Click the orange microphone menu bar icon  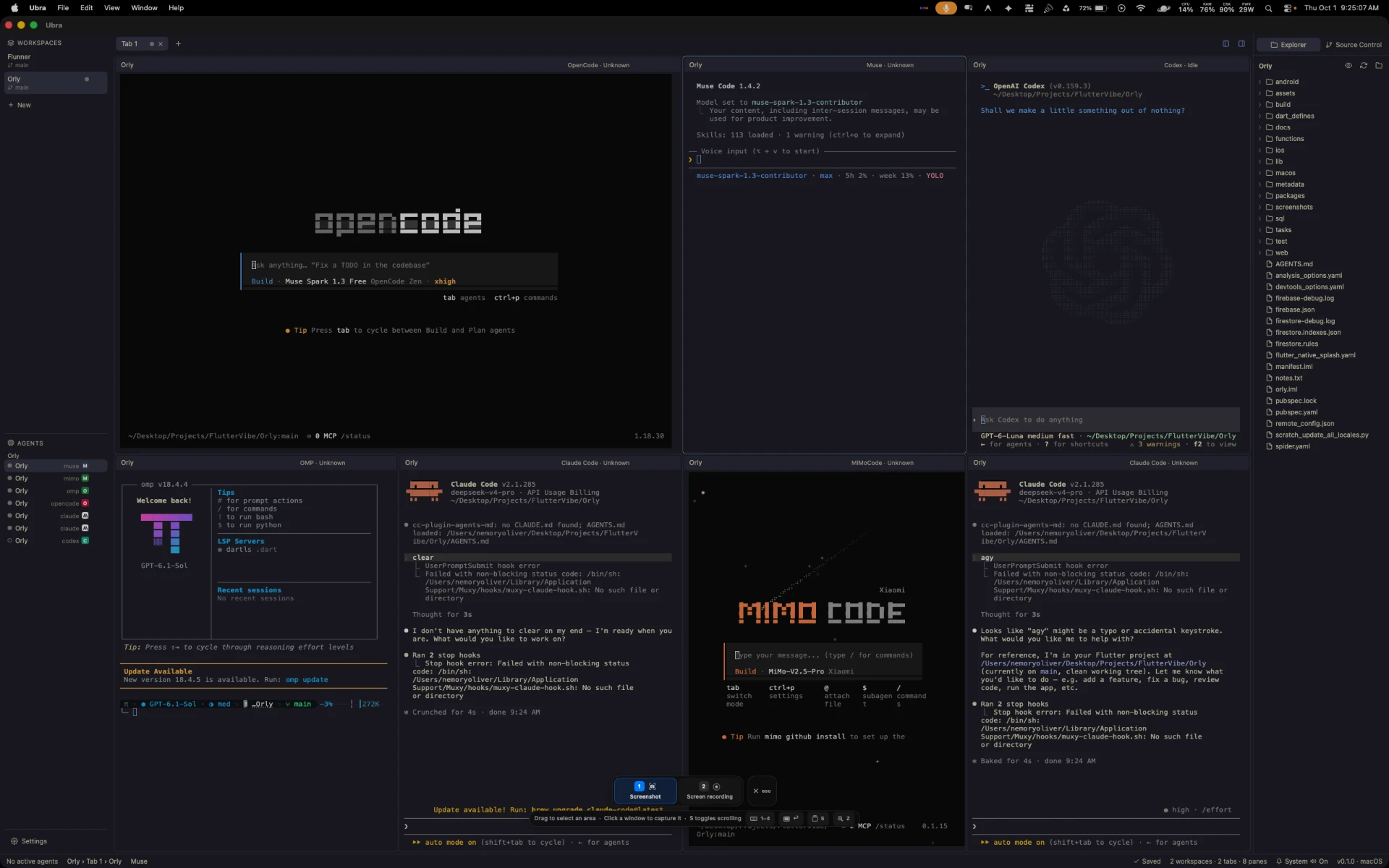pos(946,8)
